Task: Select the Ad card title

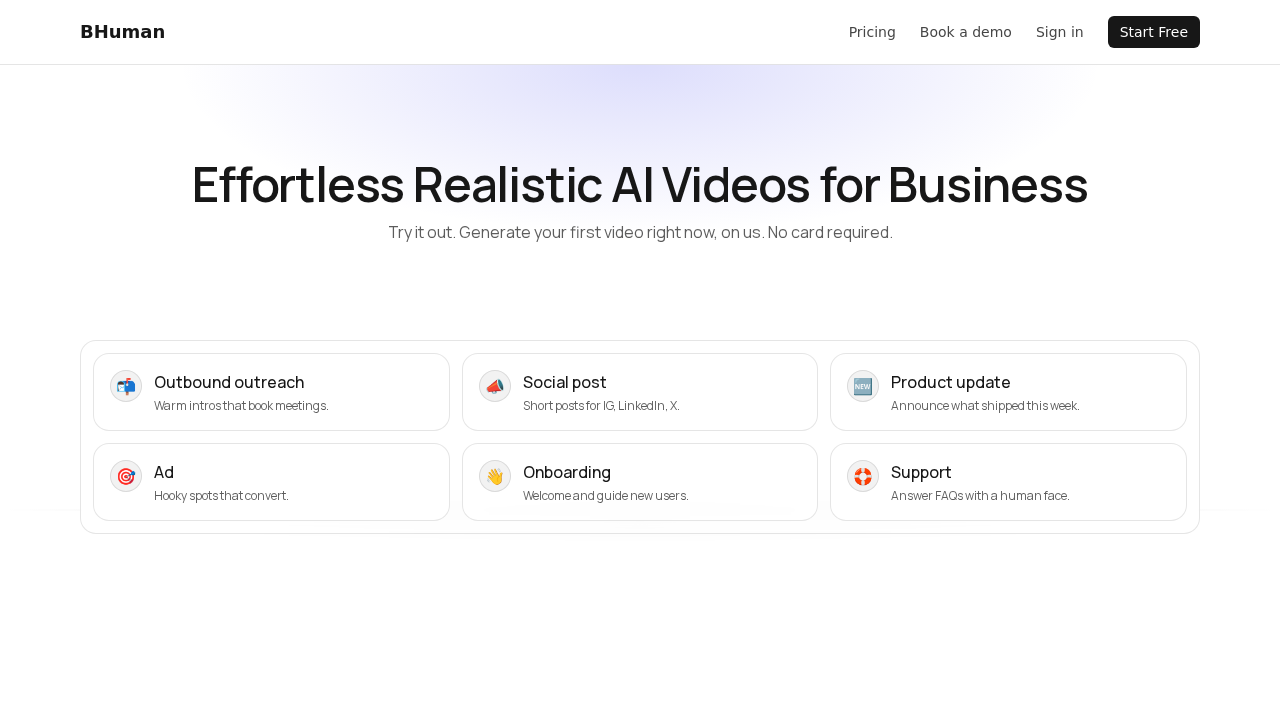Action: click(x=164, y=472)
